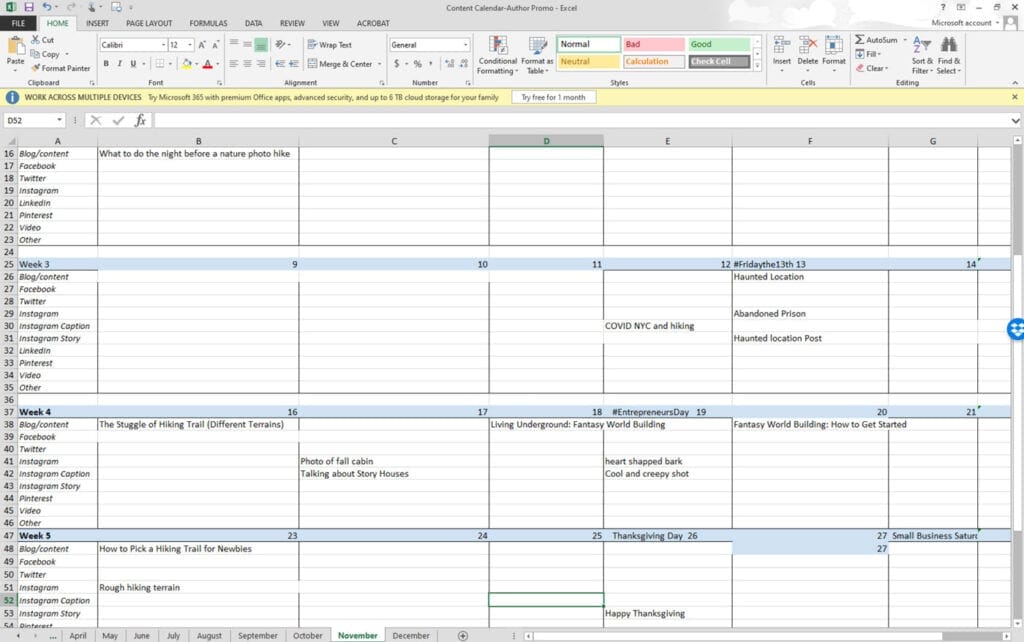This screenshot has height=642, width=1024.
Task: Expand the General number format dropdown
Action: pyautogui.click(x=465, y=45)
